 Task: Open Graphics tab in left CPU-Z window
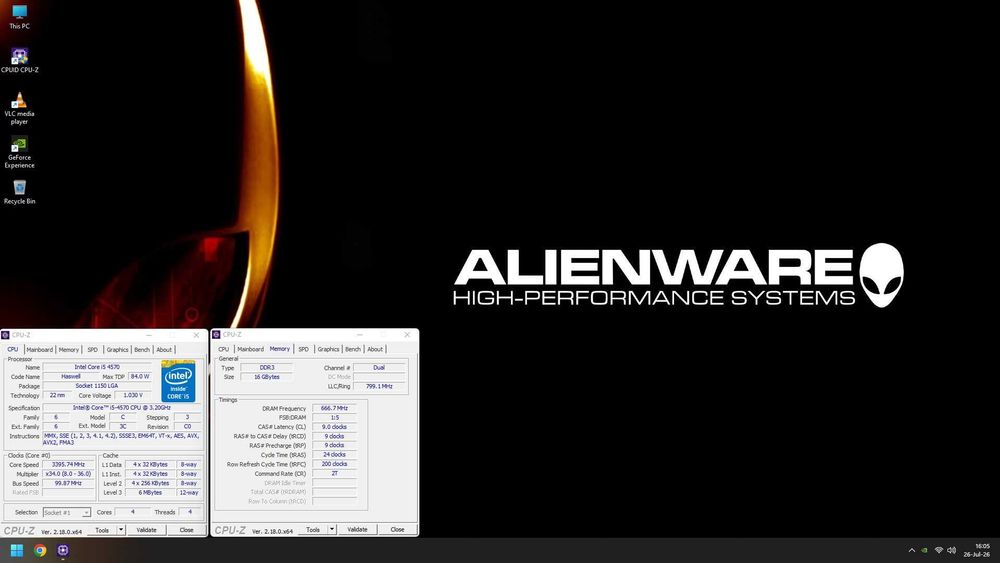tap(117, 349)
